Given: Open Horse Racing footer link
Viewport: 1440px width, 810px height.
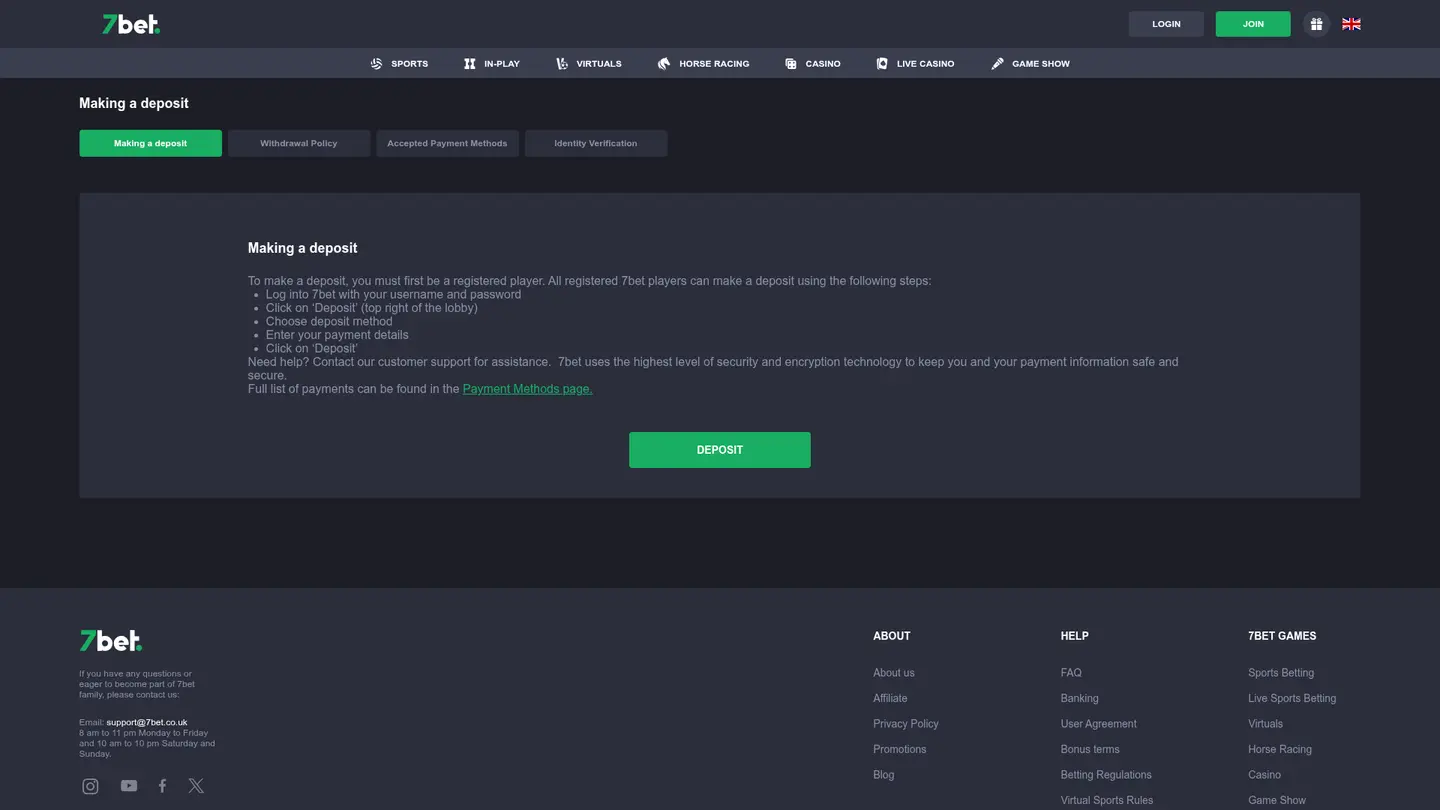Looking at the screenshot, I should tap(1280, 749).
